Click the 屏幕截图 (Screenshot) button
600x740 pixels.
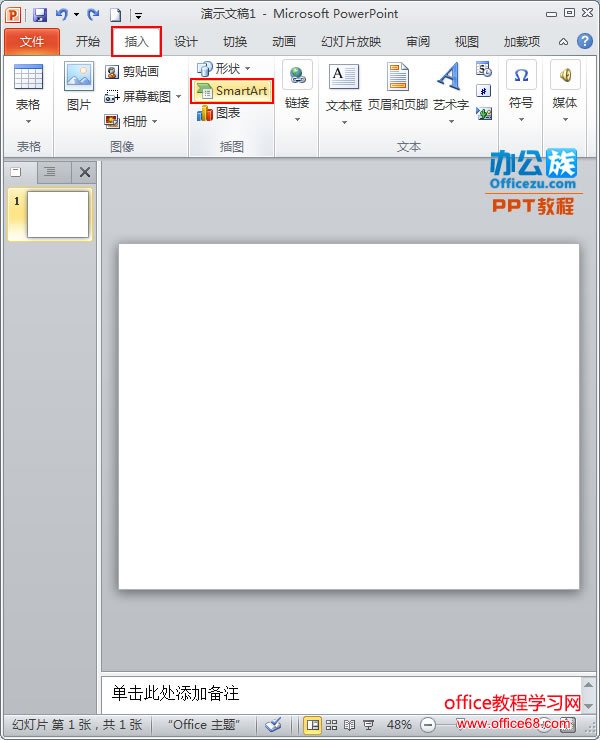137,97
